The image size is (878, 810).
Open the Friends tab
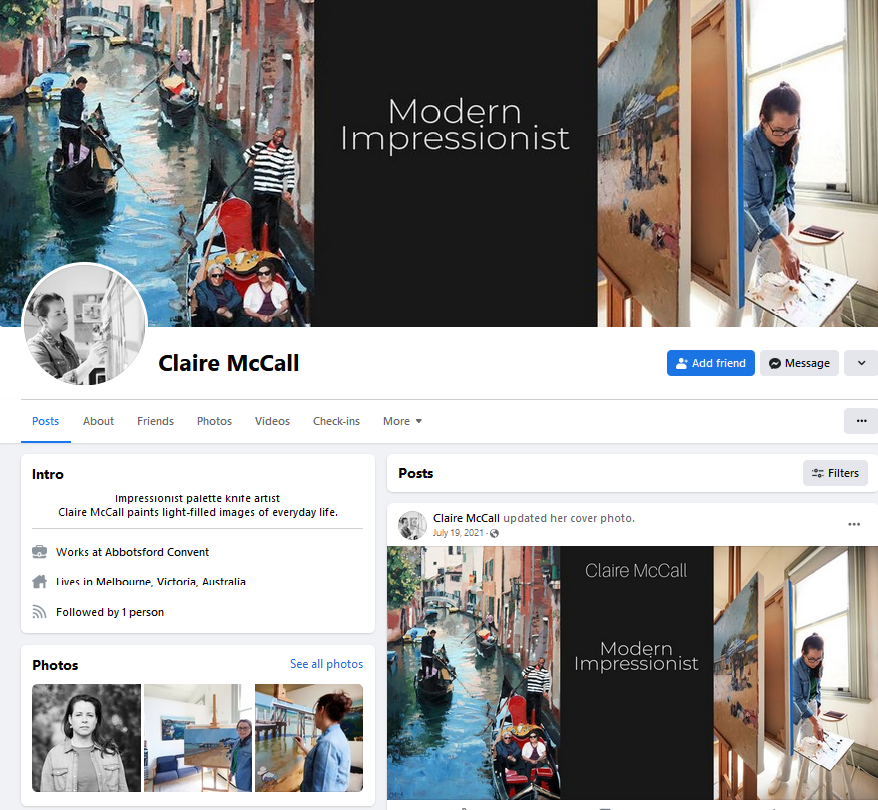click(156, 421)
